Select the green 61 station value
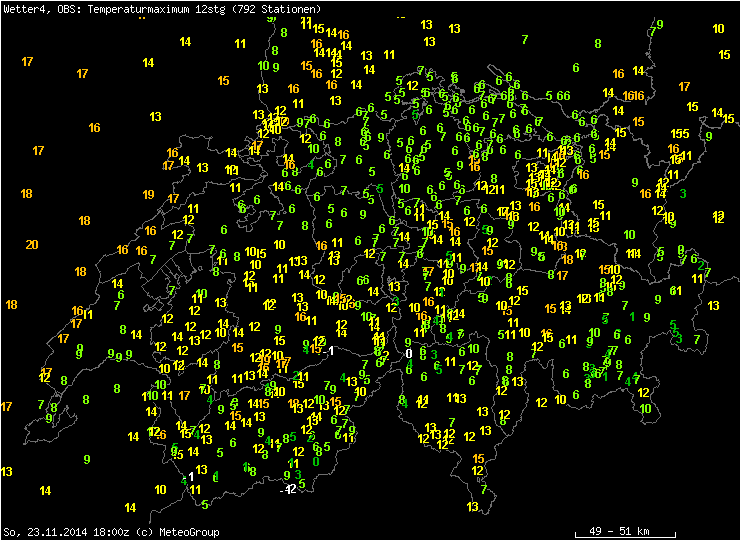This screenshot has width=740, height=540. click(x=675, y=291)
